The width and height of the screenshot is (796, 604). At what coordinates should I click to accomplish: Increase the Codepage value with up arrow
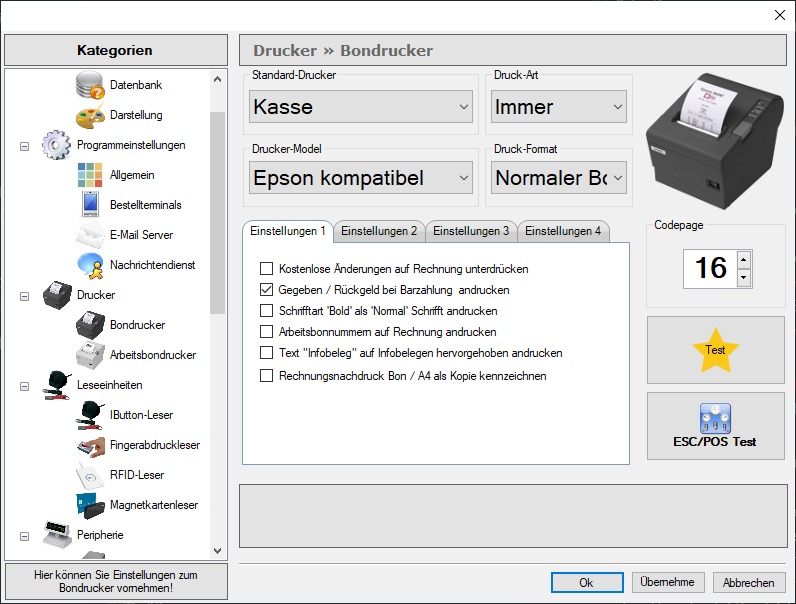click(744, 260)
